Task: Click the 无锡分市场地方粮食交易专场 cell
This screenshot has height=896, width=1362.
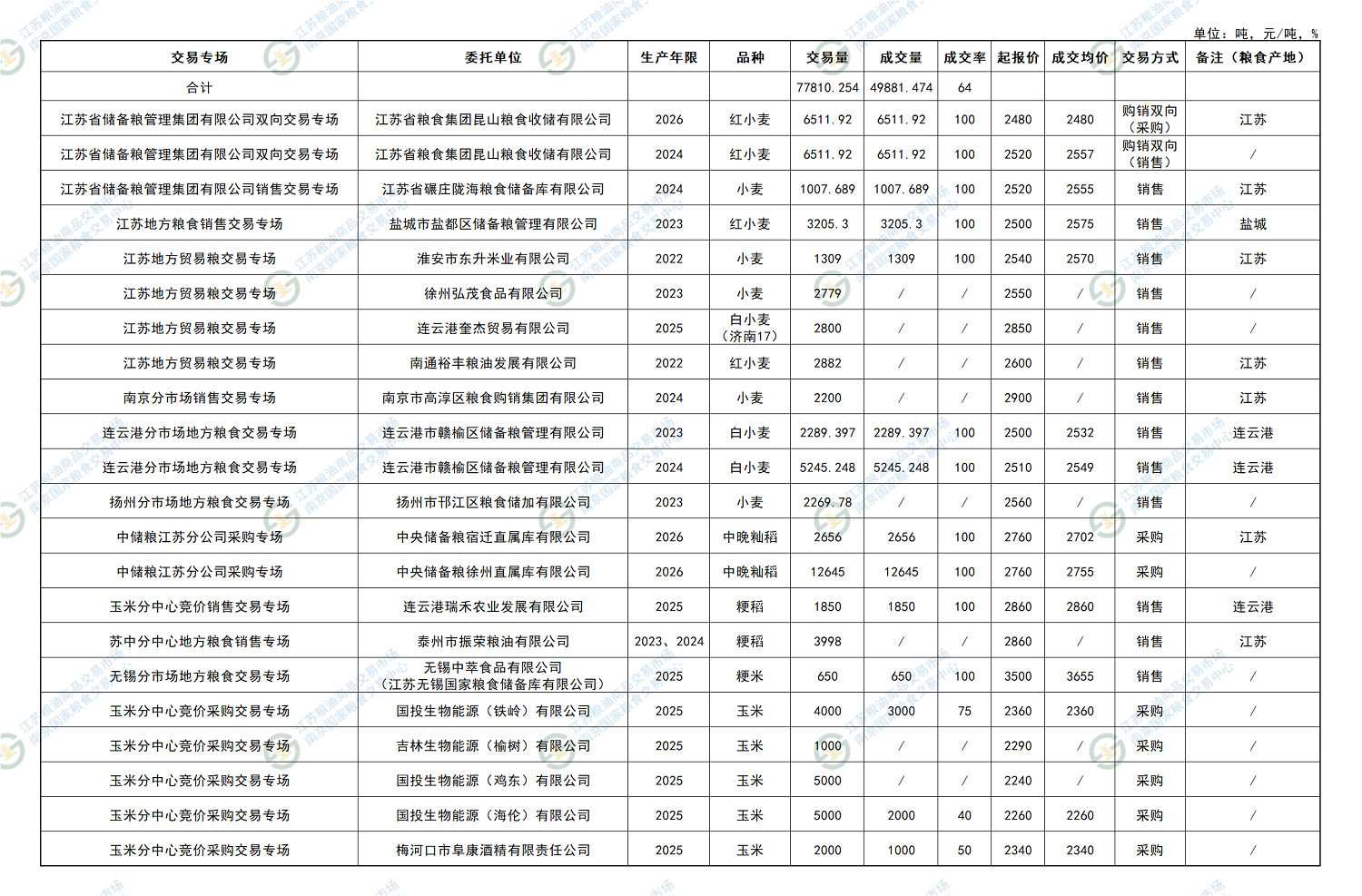Action: [x=199, y=675]
